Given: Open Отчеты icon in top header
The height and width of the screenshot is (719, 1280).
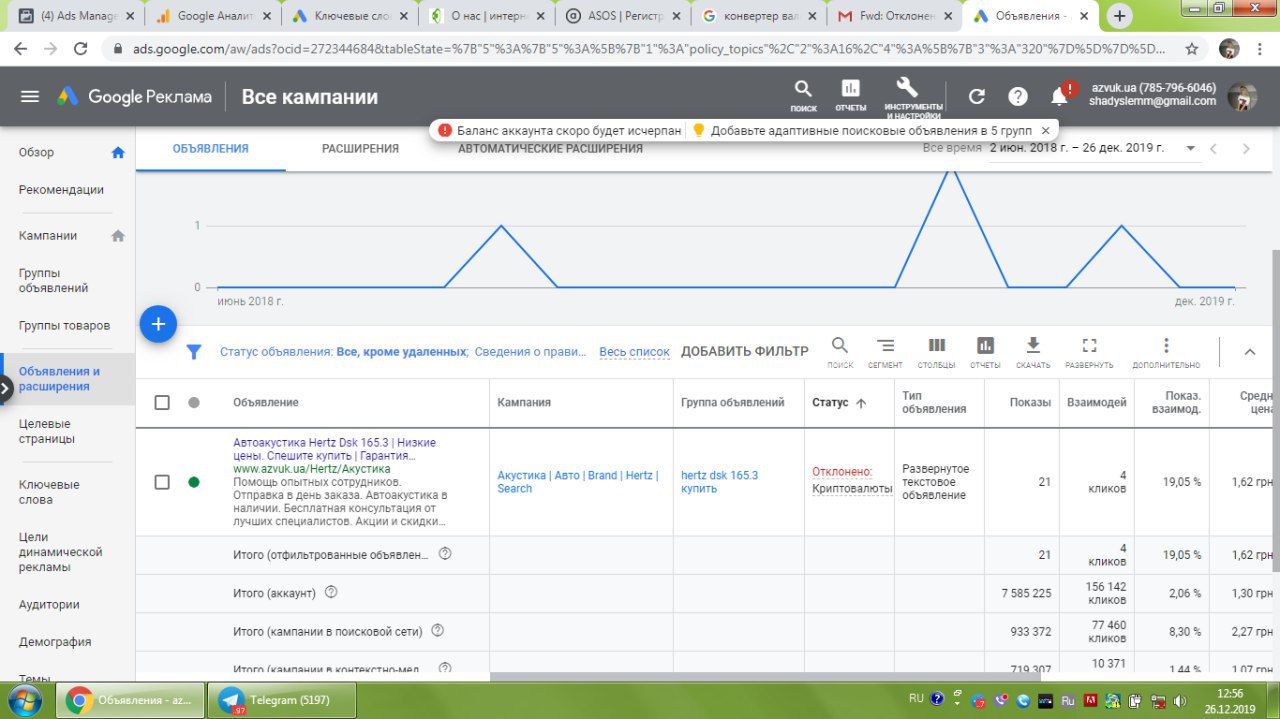Looking at the screenshot, I should 851,95.
